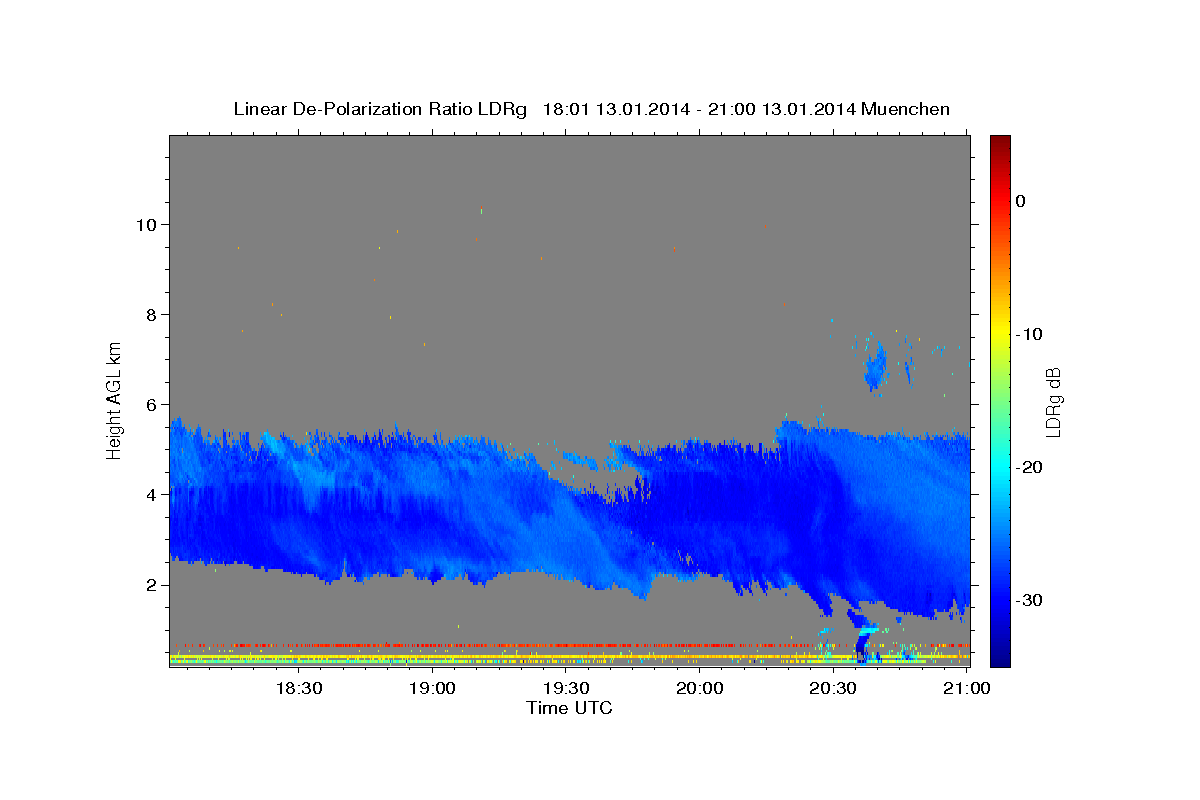Click the colorbar tick label -10
The width and height of the screenshot is (1200, 800).
click(x=1028, y=334)
